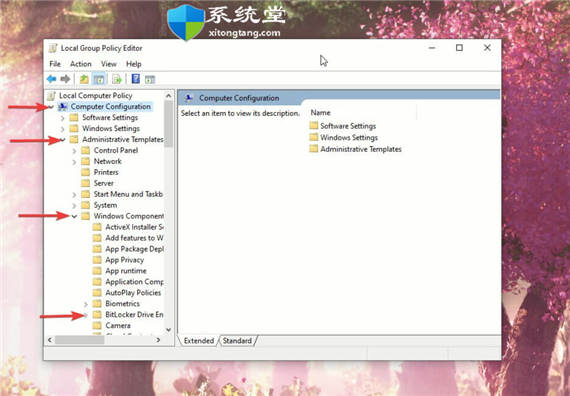This screenshot has height=396, width=570.
Task: Click the tree vertical scrollbar thumb
Action: click(168, 124)
